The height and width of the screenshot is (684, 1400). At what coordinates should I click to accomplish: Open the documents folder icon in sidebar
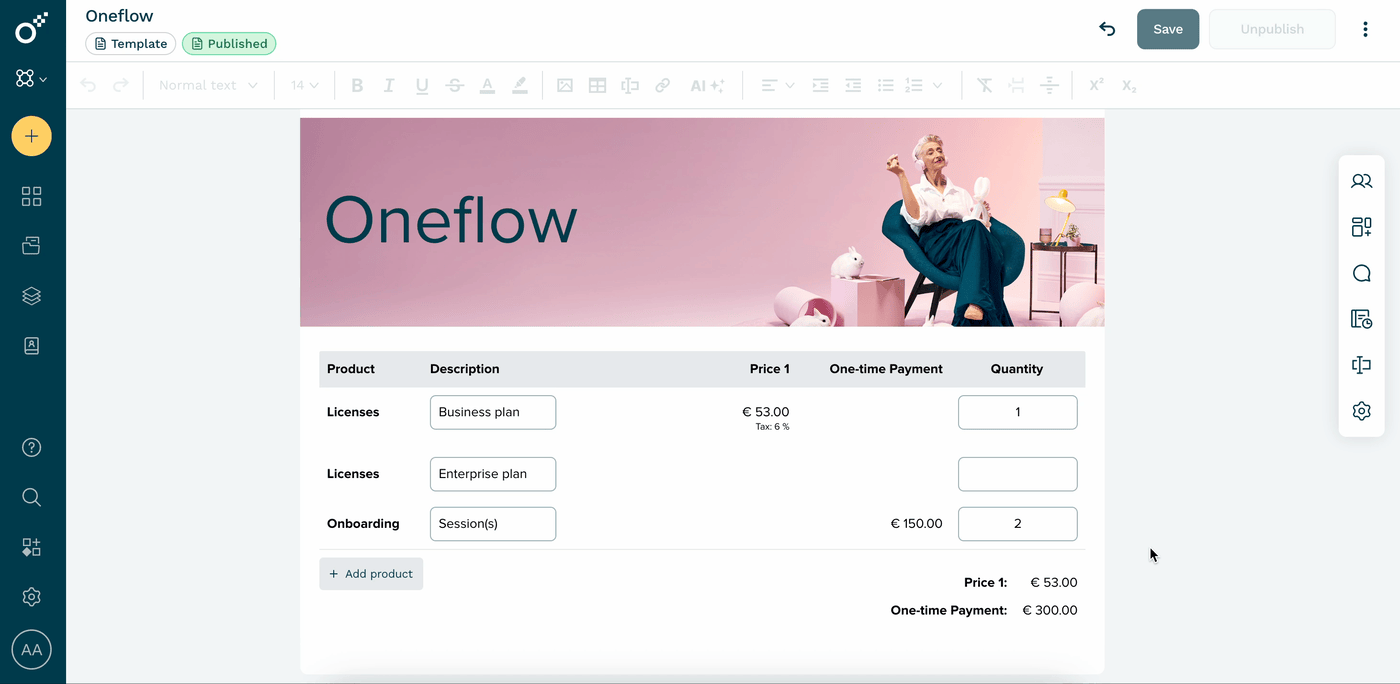[32, 246]
